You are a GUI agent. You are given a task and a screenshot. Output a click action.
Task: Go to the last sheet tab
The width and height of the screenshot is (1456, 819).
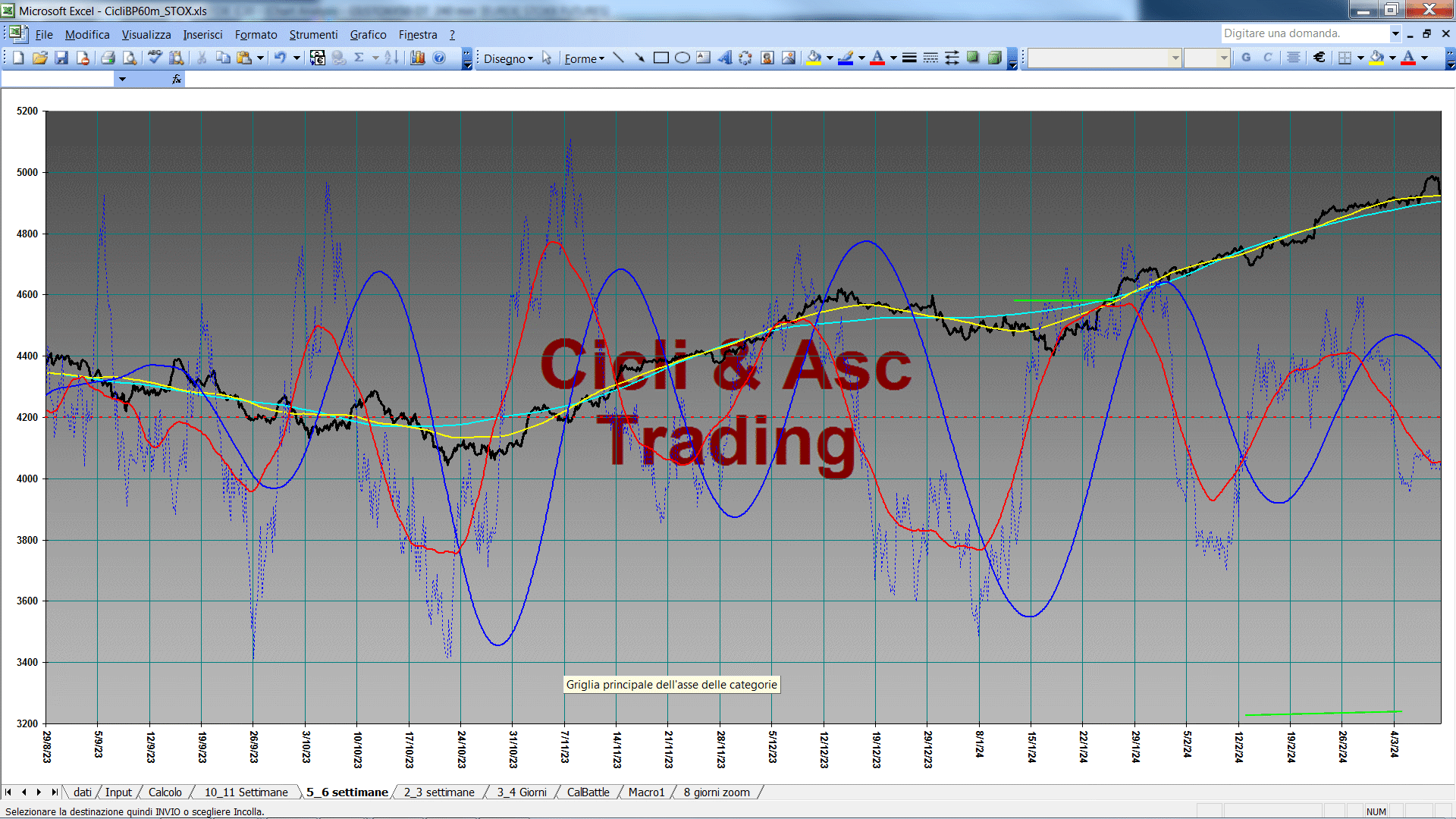pos(54,792)
